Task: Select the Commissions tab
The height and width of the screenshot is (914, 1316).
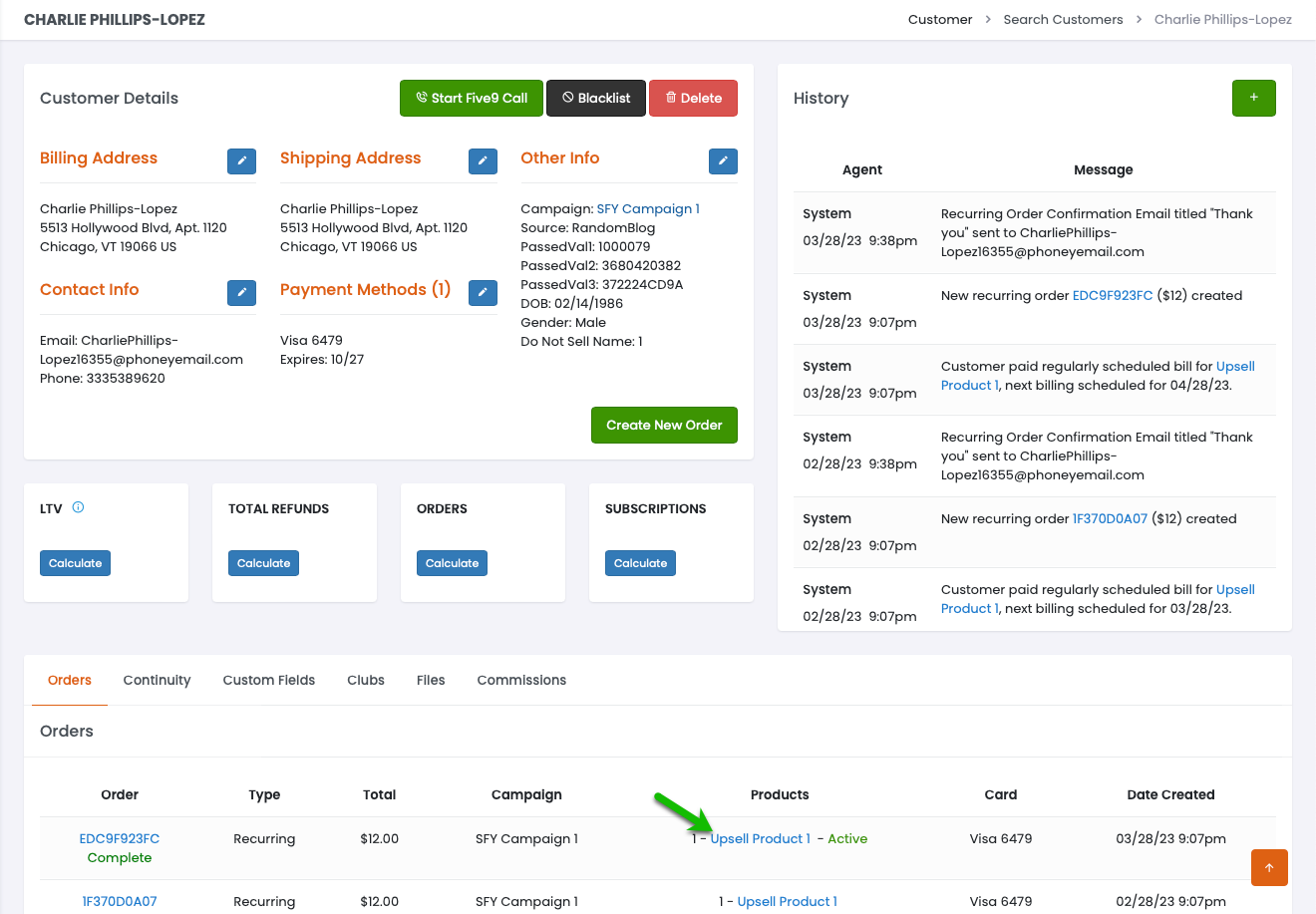Action: point(521,680)
